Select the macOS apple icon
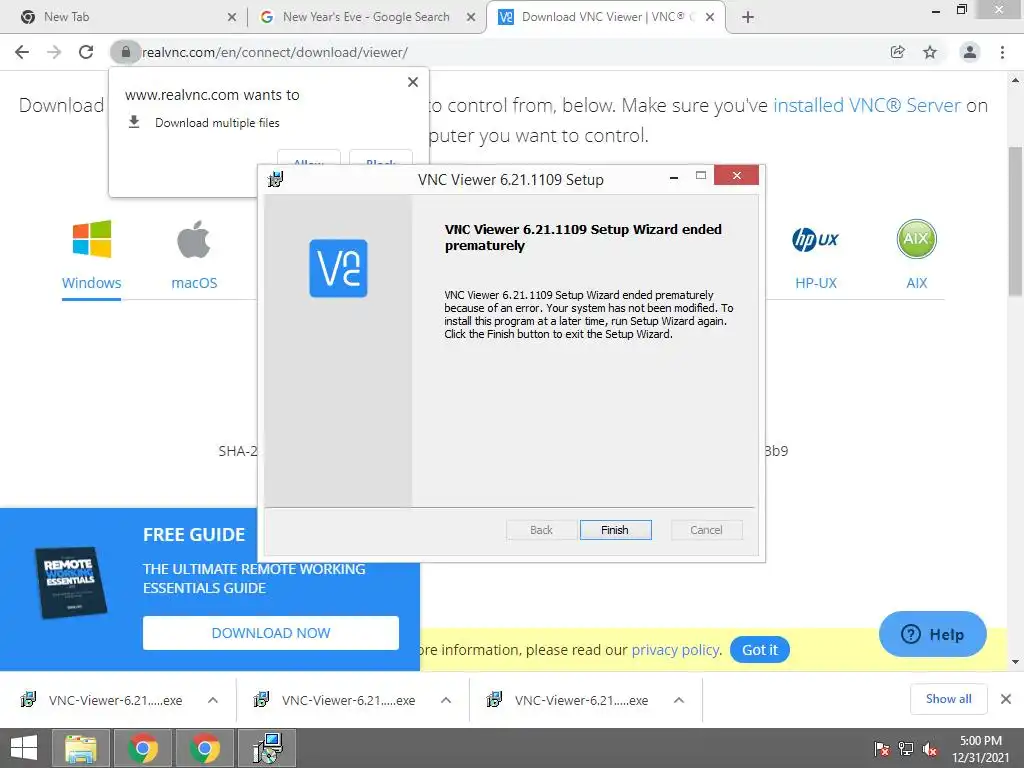1024x768 pixels. (x=194, y=239)
